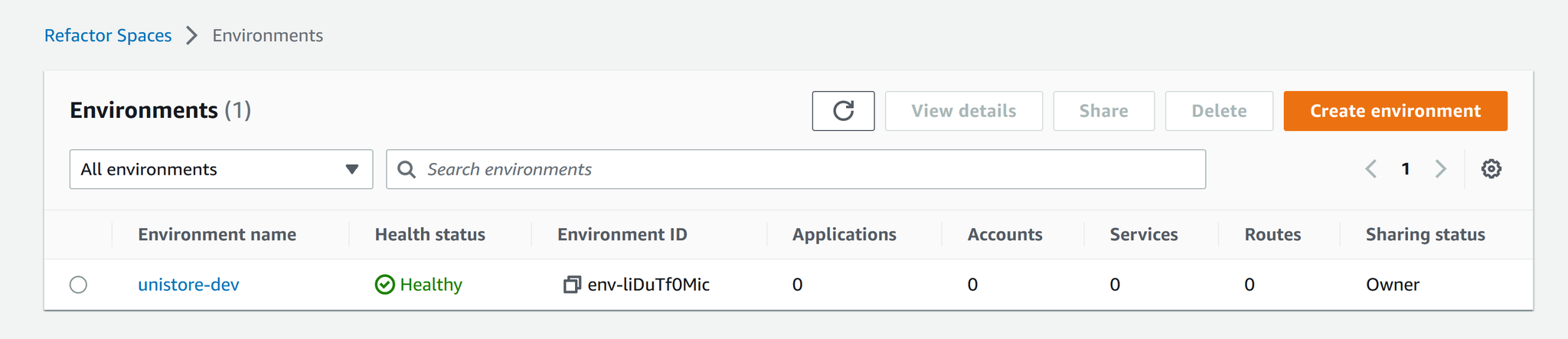Viewport: 1568px width, 339px height.
Task: Go to next page arrow
Action: click(x=1440, y=169)
